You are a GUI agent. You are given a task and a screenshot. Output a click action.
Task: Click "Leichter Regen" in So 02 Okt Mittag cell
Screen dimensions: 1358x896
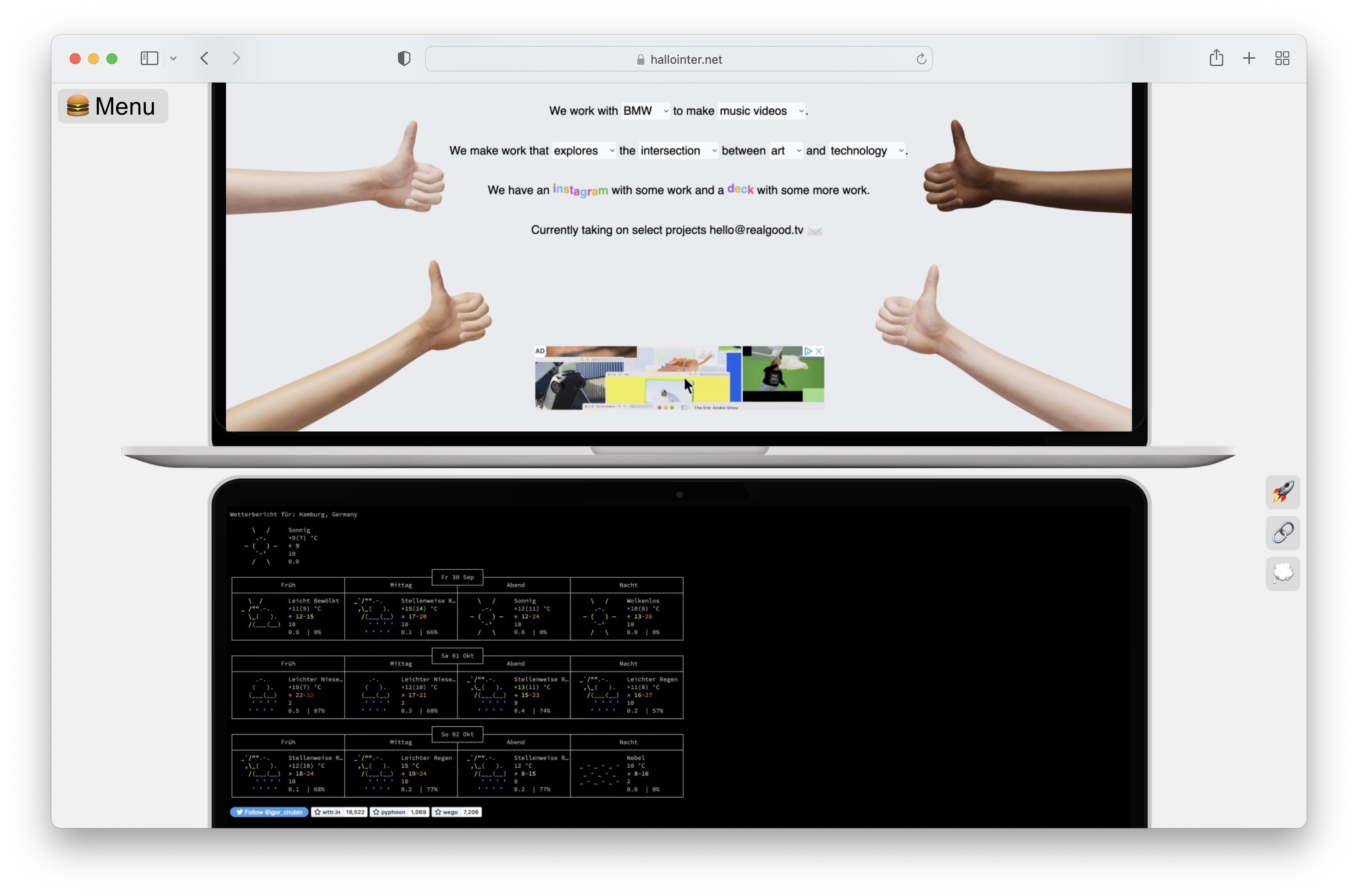pos(426,758)
